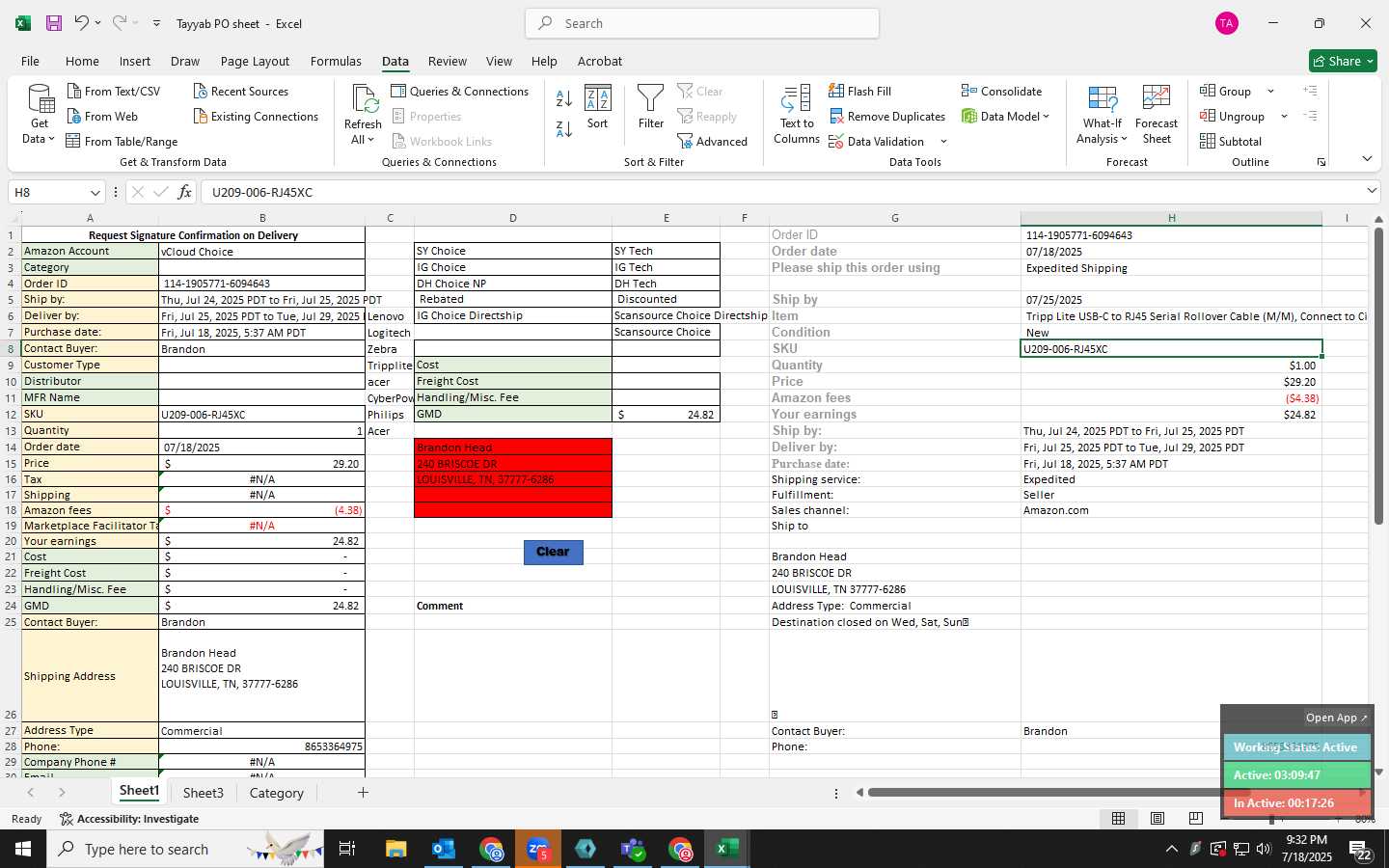Screen dimensions: 1389x868
Task: Open Get Data button
Action: (x=40, y=115)
